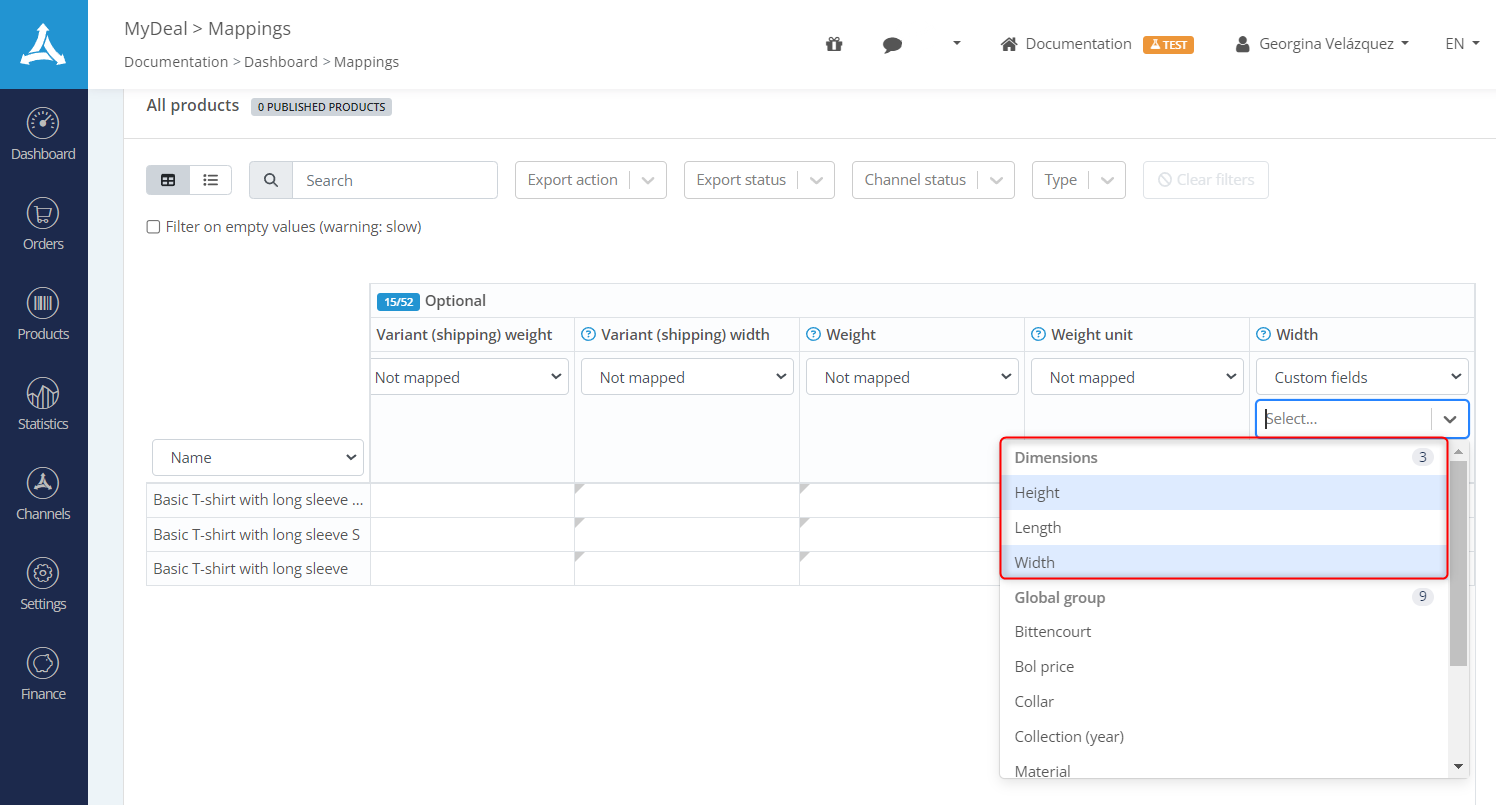Choose Collar option in Global group
The width and height of the screenshot is (1496, 805).
(1034, 701)
